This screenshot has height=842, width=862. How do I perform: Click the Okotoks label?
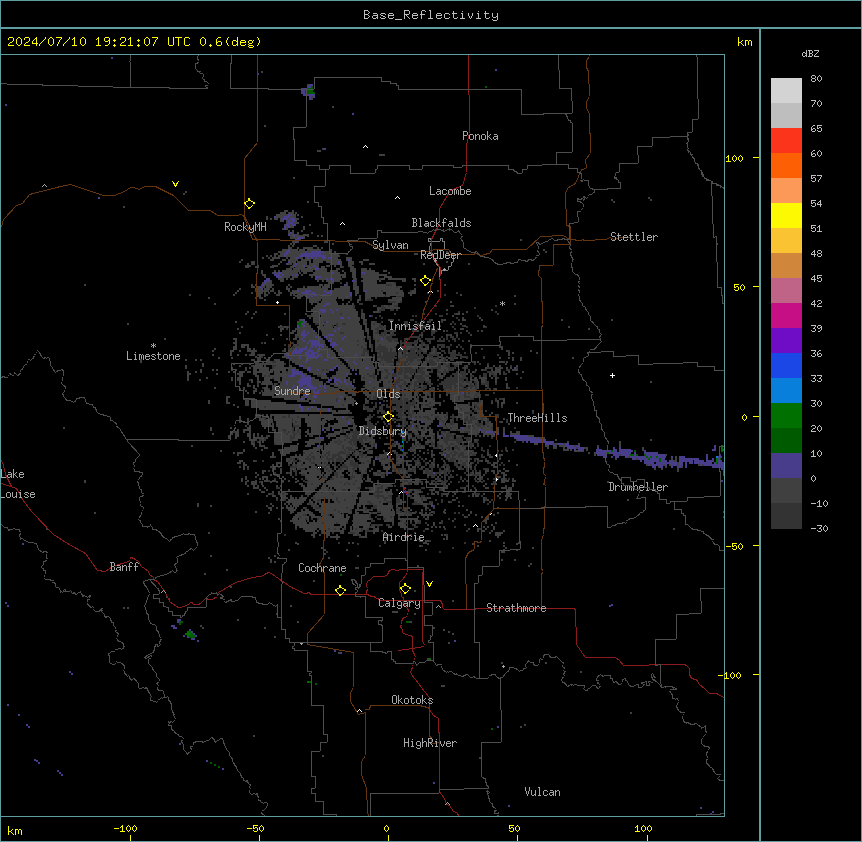(x=412, y=700)
